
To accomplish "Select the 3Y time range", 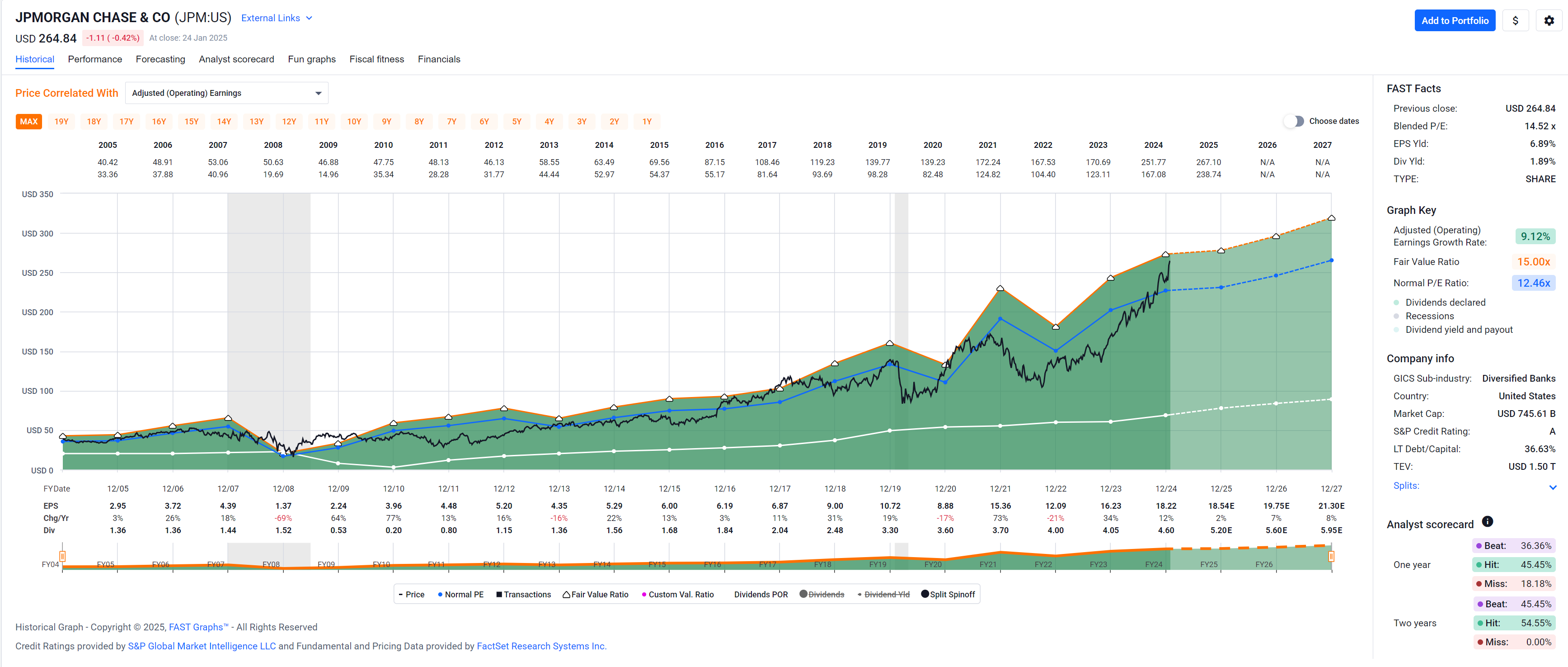I will pyautogui.click(x=582, y=122).
